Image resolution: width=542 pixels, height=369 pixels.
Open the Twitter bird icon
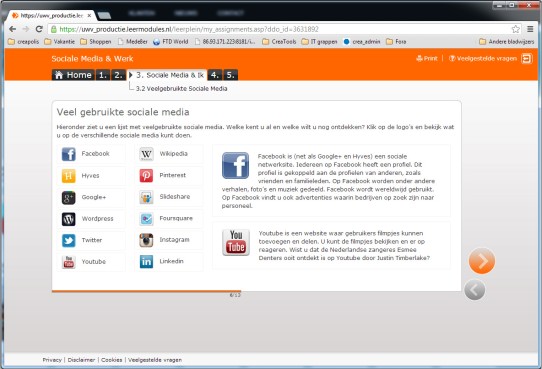(68, 240)
